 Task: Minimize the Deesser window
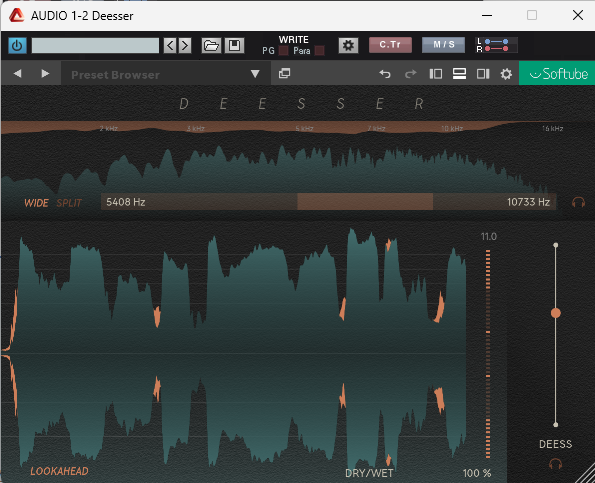[487, 15]
